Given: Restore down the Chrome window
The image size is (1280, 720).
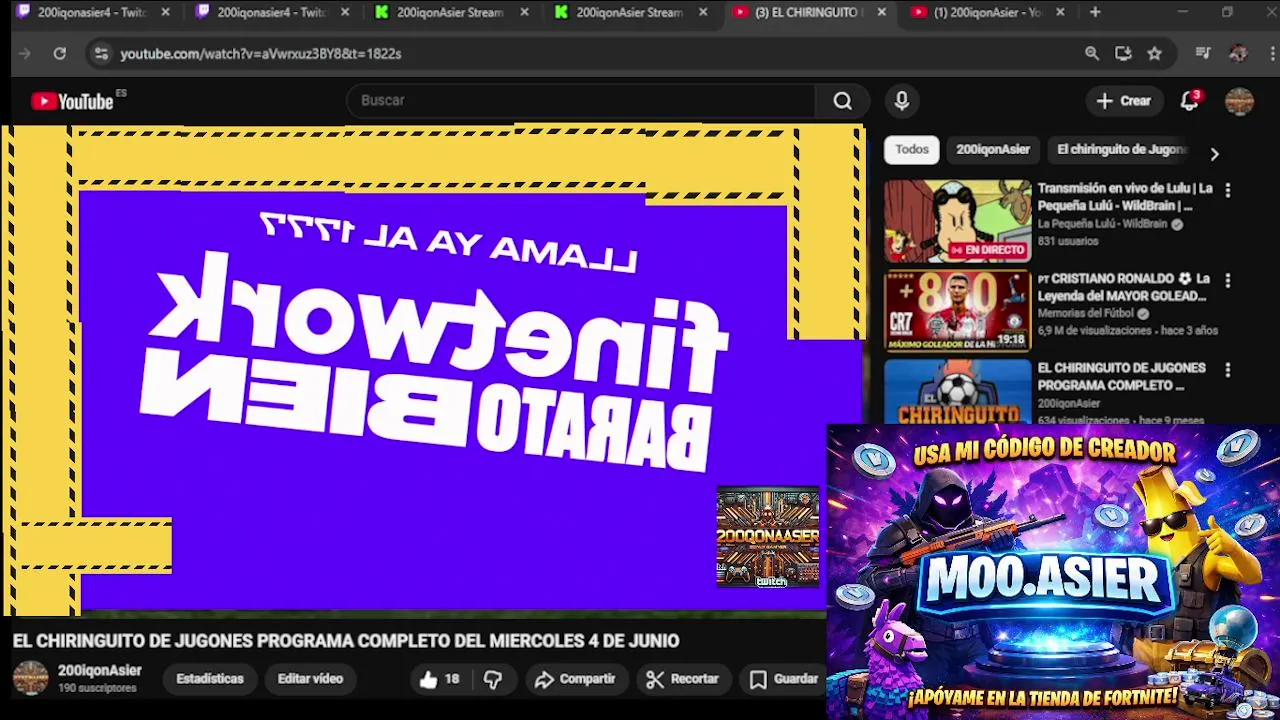Looking at the screenshot, I should [1228, 12].
